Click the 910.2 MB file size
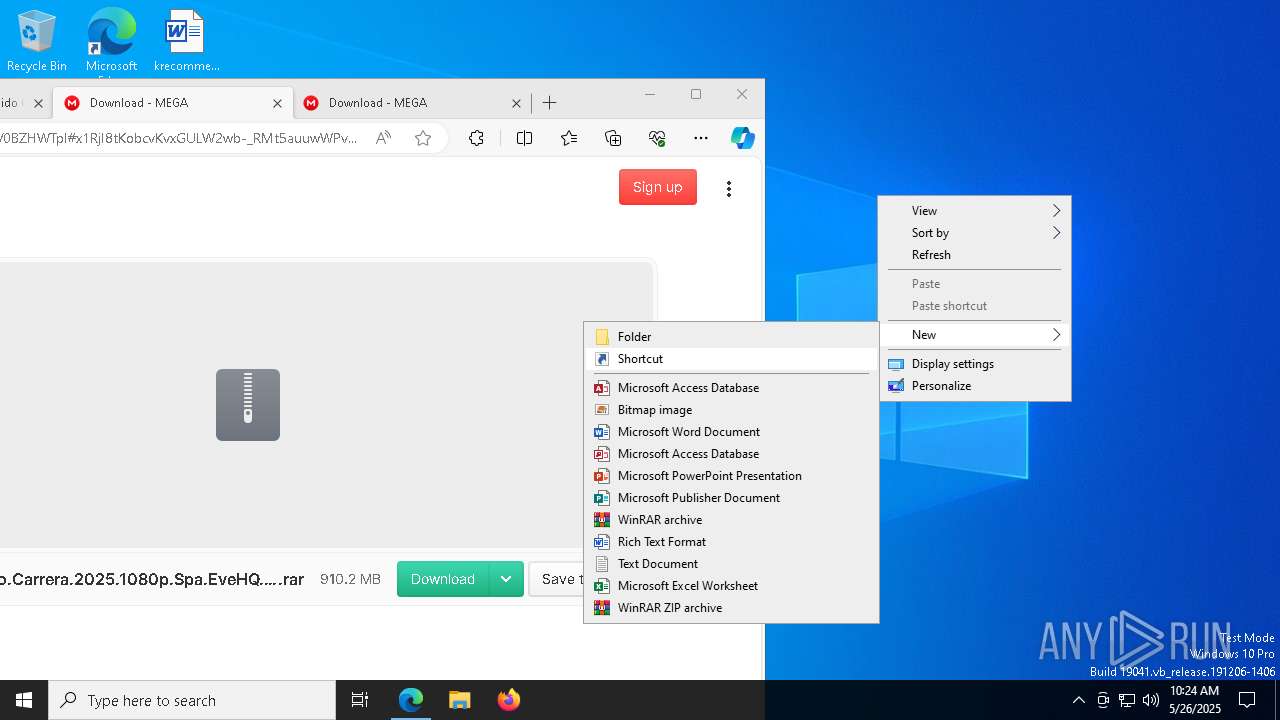The height and width of the screenshot is (720, 1280). pyautogui.click(x=350, y=579)
